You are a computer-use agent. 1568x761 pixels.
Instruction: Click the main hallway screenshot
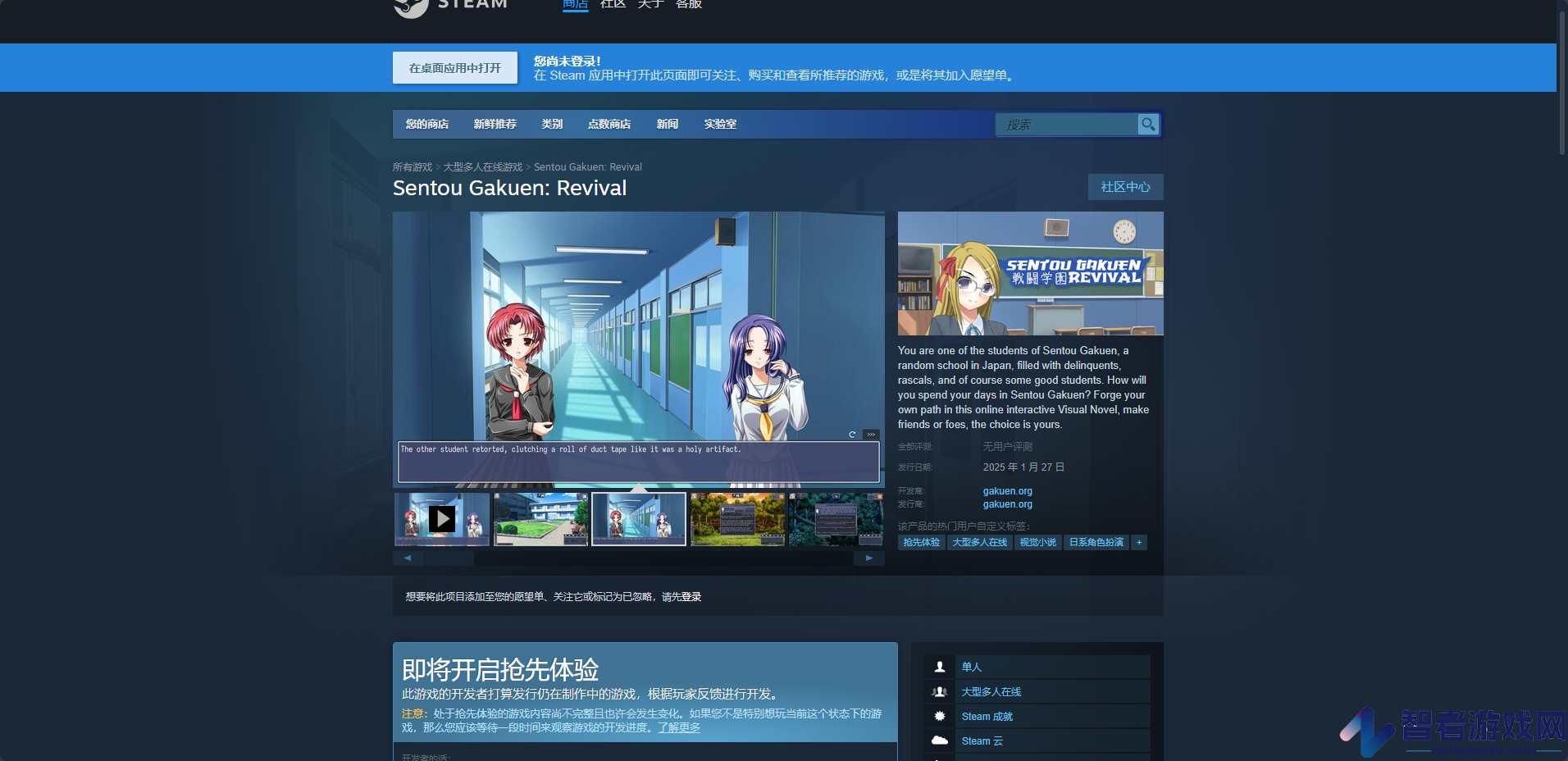click(x=639, y=349)
